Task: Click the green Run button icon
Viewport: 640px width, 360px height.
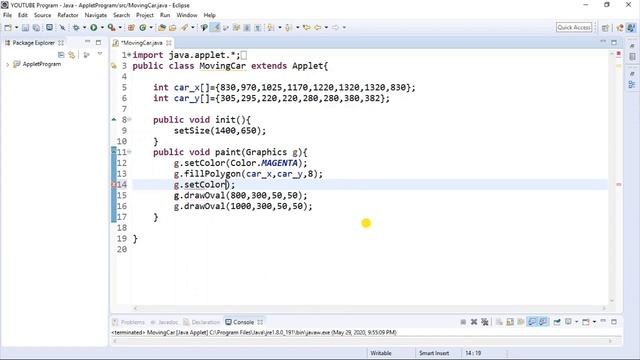Action: point(93,27)
